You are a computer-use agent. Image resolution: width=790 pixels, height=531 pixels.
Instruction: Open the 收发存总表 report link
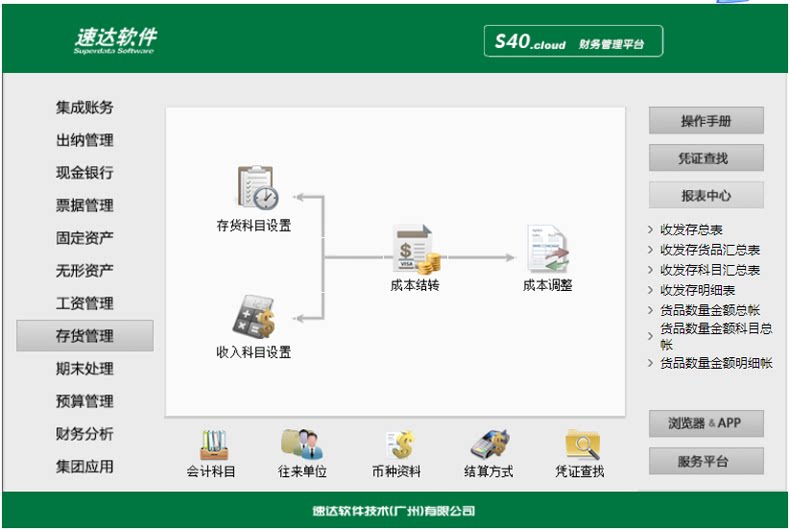691,230
